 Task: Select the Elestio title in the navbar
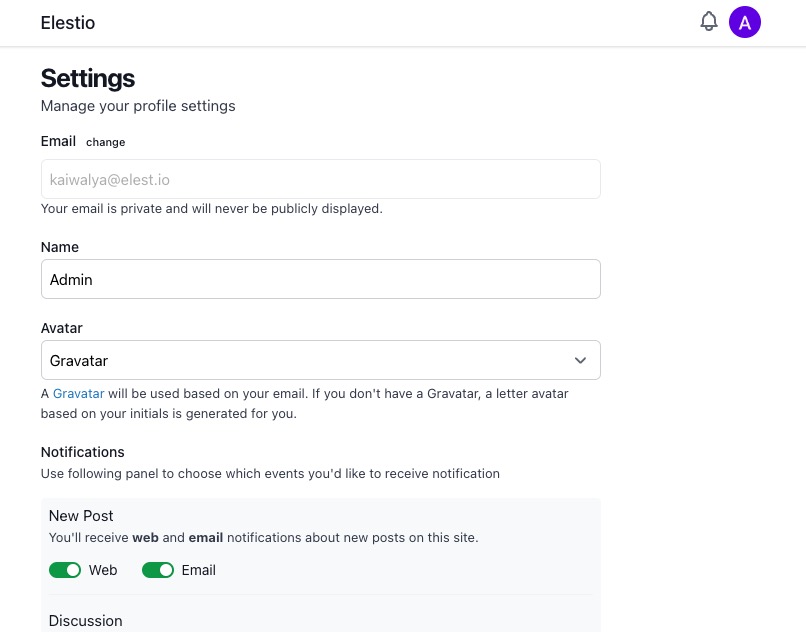coord(67,22)
